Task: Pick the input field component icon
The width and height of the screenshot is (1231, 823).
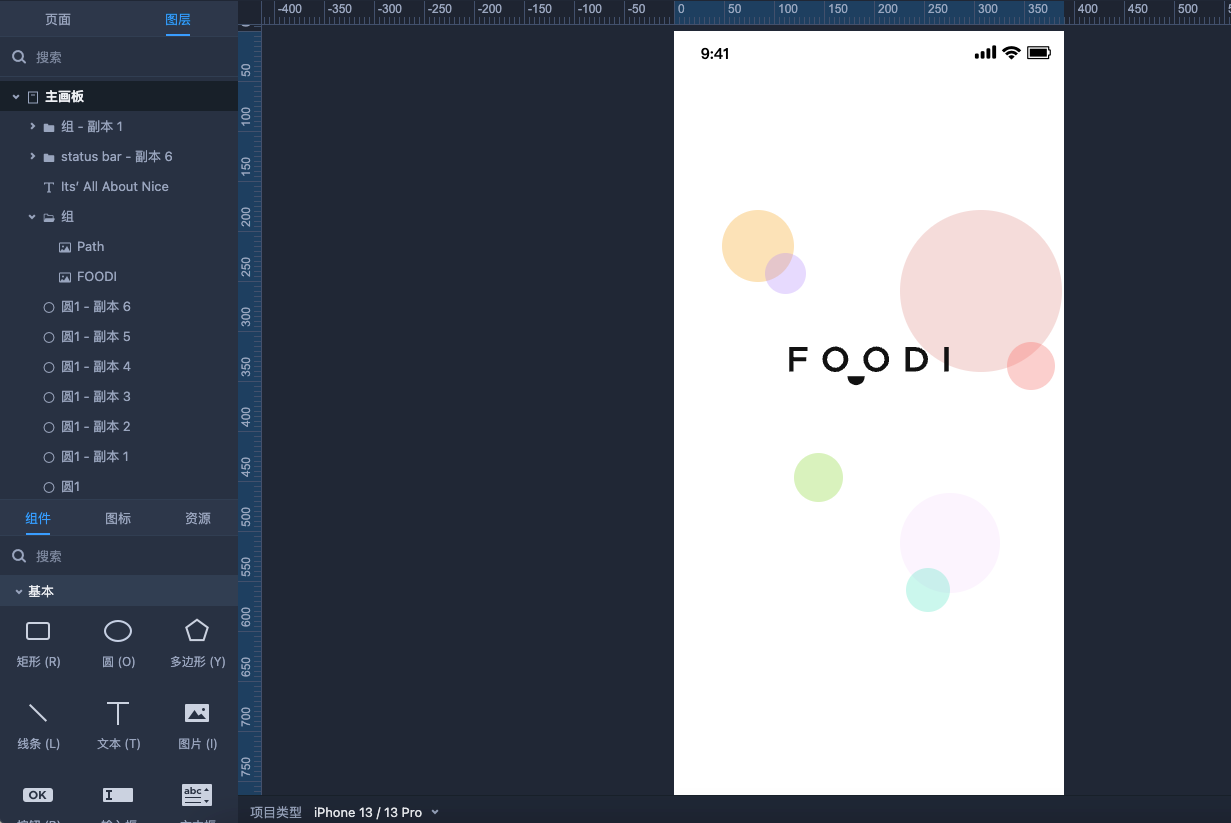Action: (x=118, y=795)
